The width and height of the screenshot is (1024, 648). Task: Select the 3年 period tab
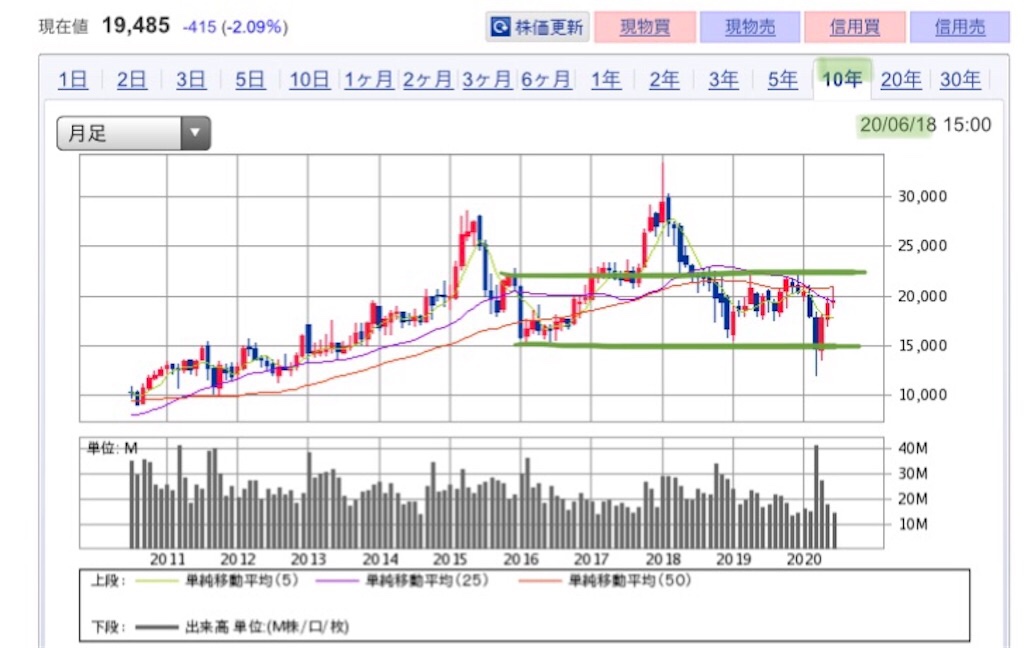(724, 80)
